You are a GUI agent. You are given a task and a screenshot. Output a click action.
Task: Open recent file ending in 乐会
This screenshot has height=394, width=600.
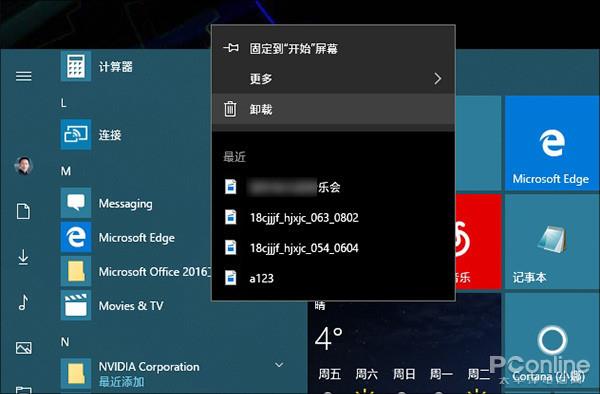pyautogui.click(x=333, y=187)
